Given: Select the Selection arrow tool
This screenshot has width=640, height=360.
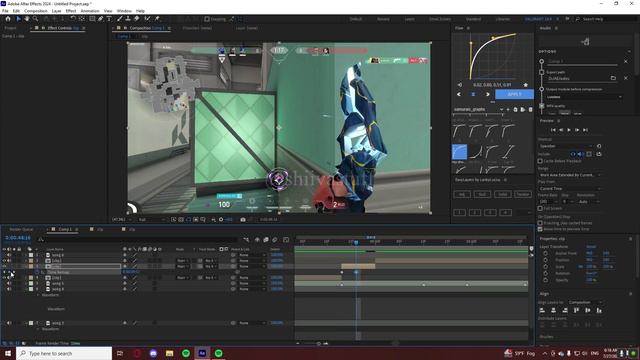Looking at the screenshot, I should (18, 19).
